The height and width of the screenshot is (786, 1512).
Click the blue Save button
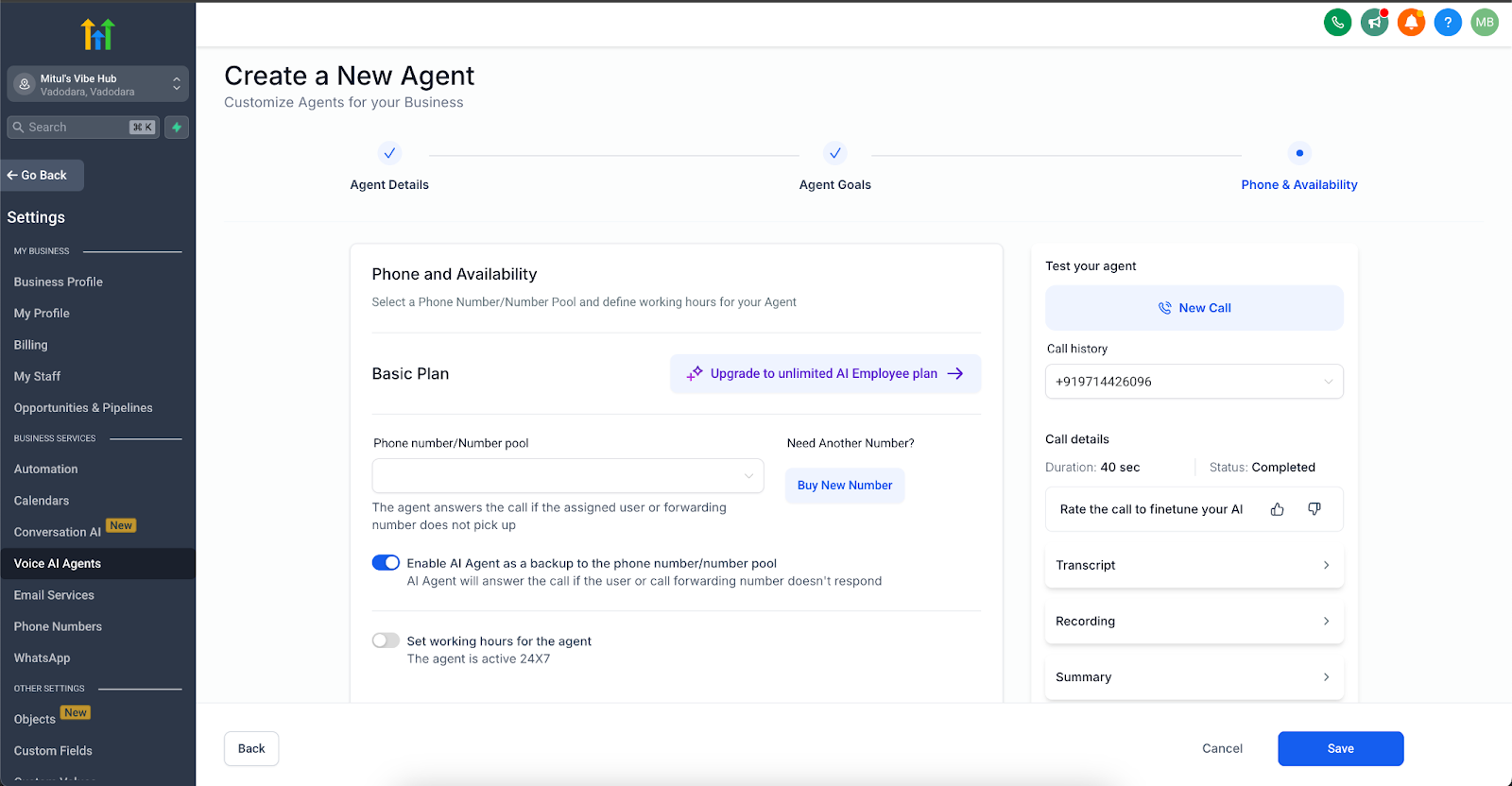1340,748
